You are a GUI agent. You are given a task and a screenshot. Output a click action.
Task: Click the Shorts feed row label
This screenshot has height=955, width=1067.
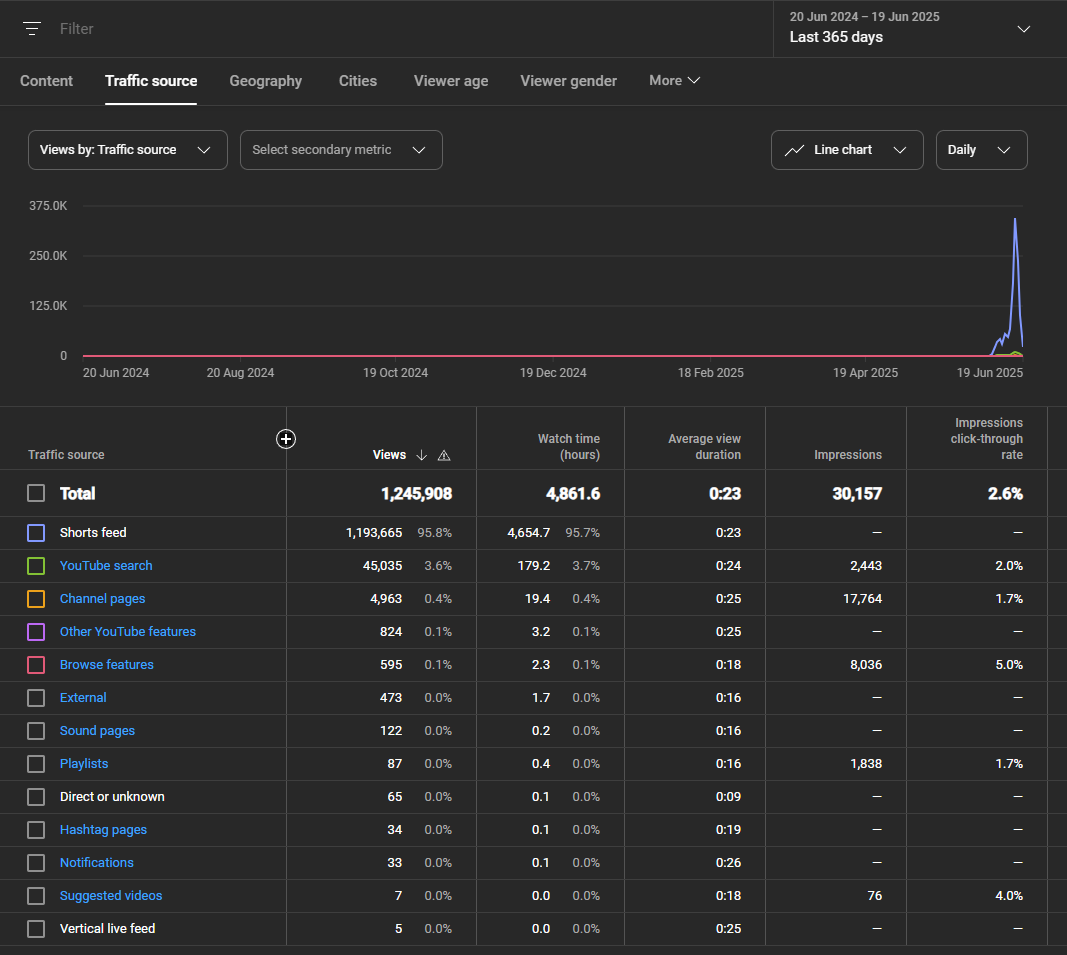pyautogui.click(x=93, y=533)
